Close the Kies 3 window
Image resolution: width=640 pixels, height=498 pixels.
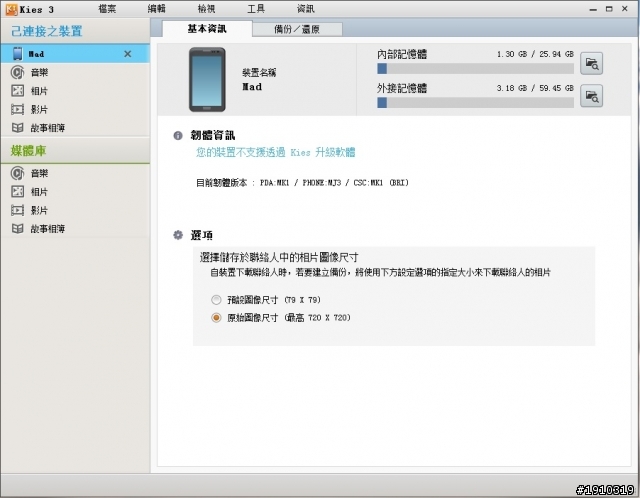click(624, 9)
